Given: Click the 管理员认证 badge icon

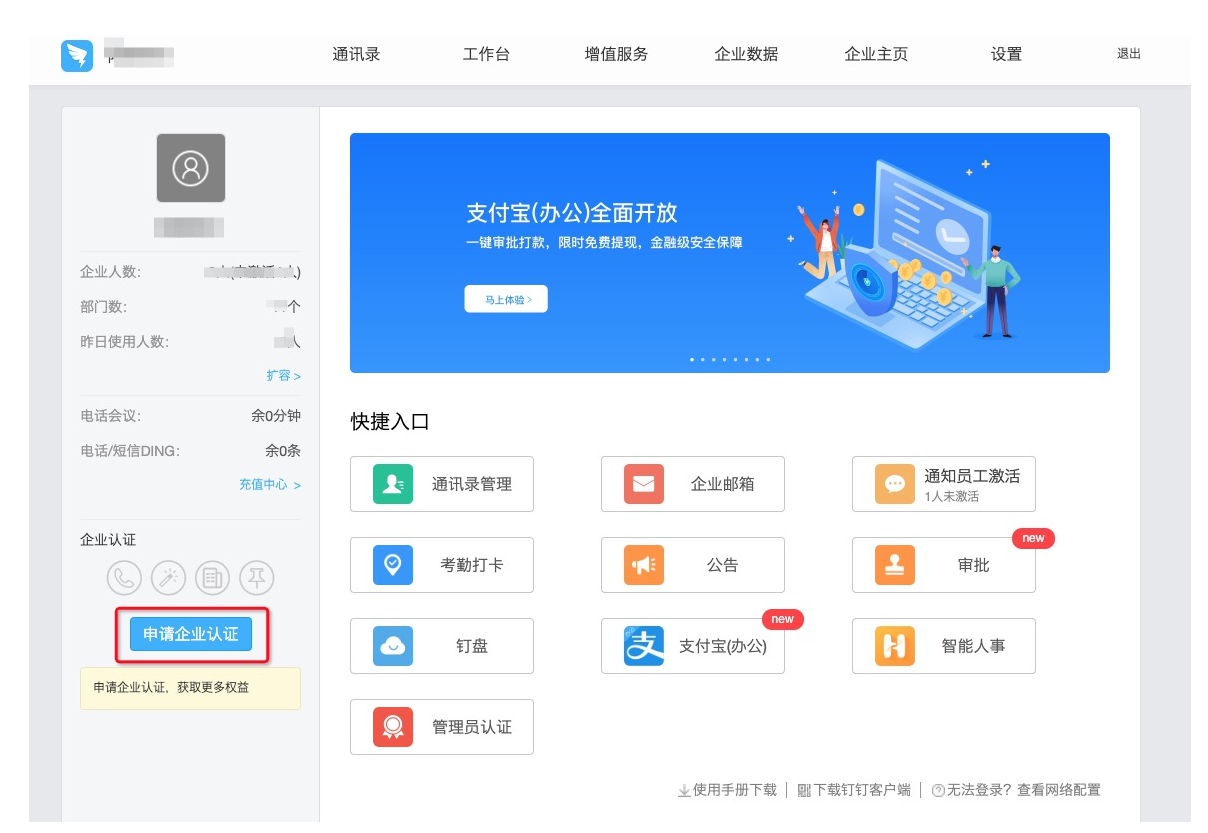Looking at the screenshot, I should 393,727.
